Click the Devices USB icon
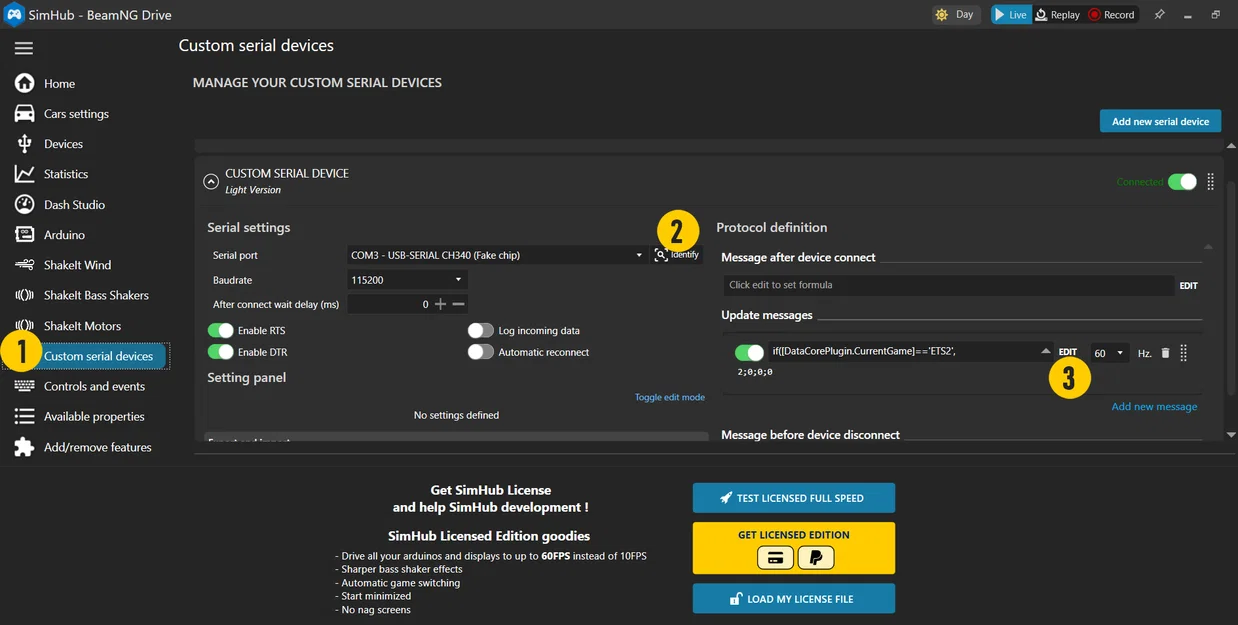Image resolution: width=1238 pixels, height=625 pixels. pyautogui.click(x=24, y=144)
